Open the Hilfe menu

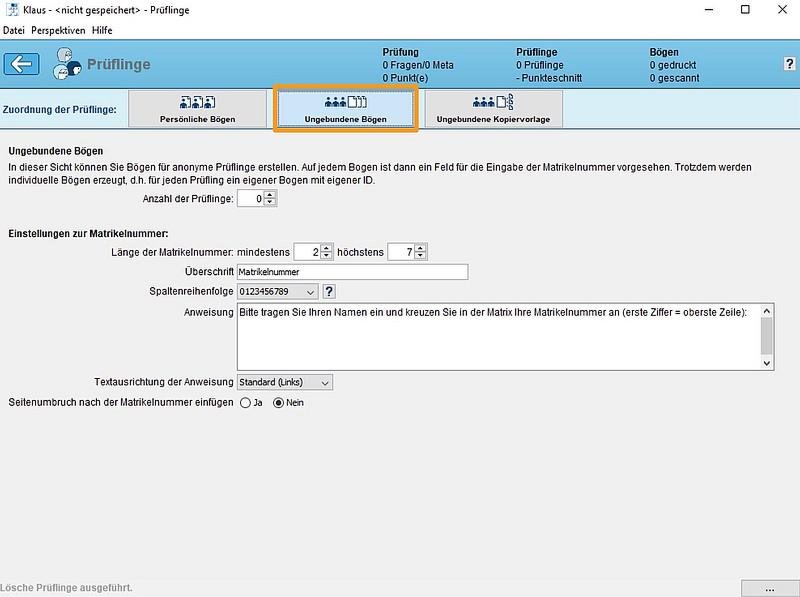tap(102, 30)
